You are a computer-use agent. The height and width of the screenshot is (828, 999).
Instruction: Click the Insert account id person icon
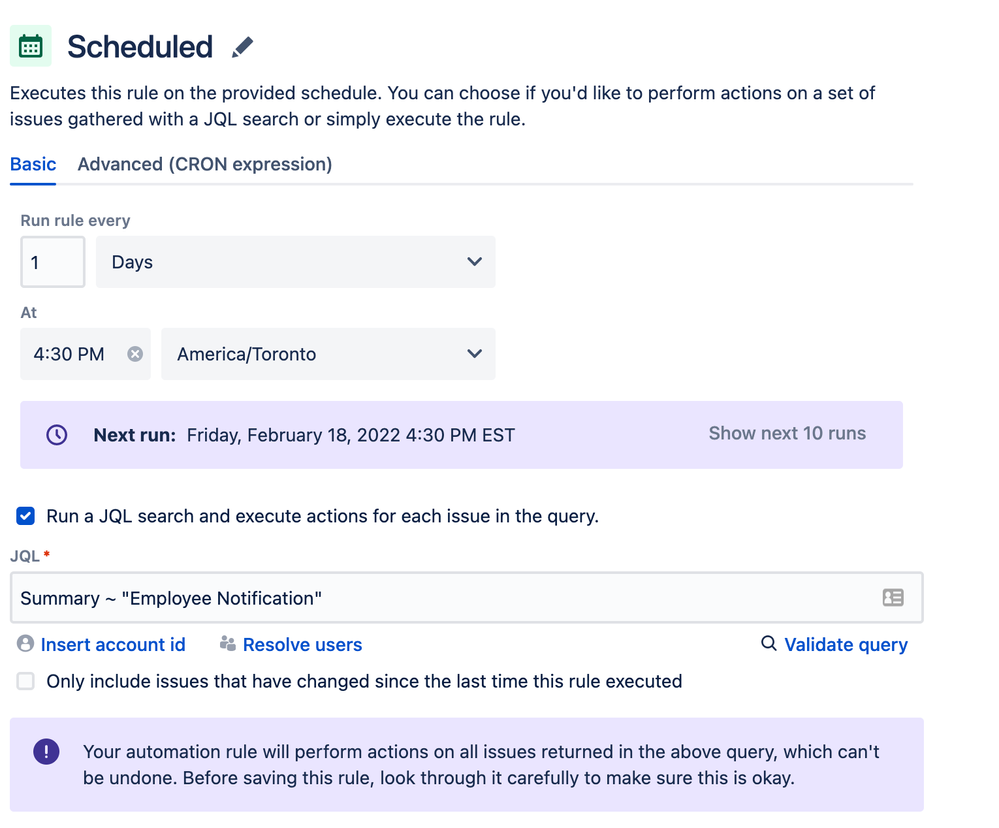26,644
